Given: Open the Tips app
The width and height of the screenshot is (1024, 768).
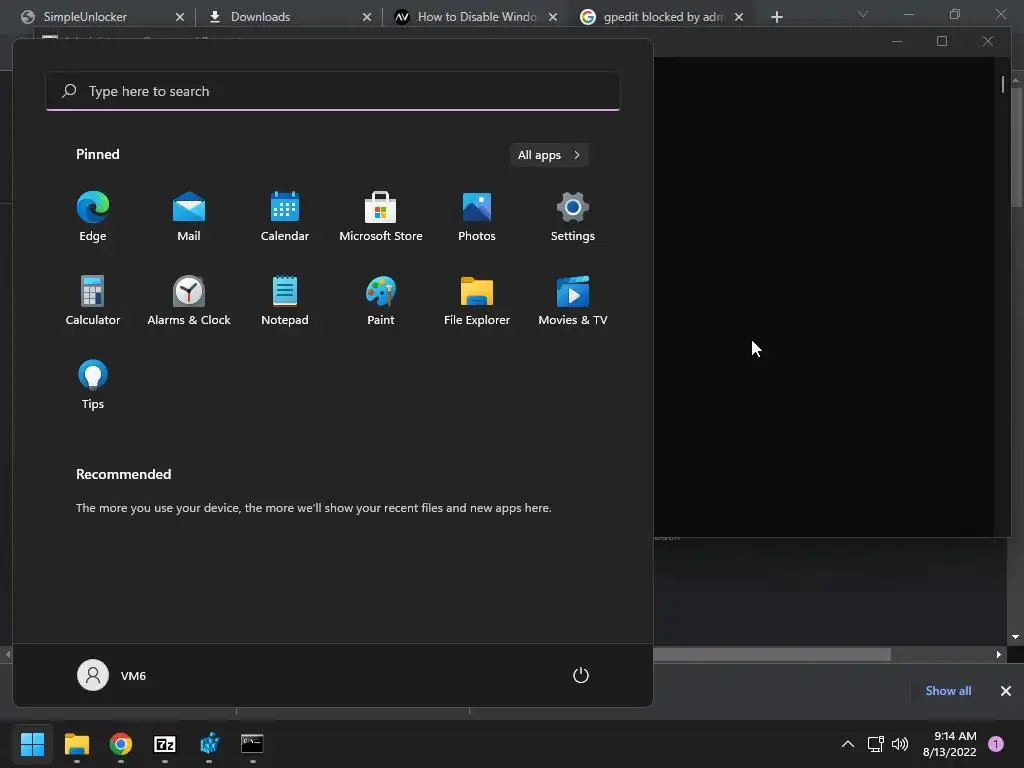Looking at the screenshot, I should click(93, 385).
